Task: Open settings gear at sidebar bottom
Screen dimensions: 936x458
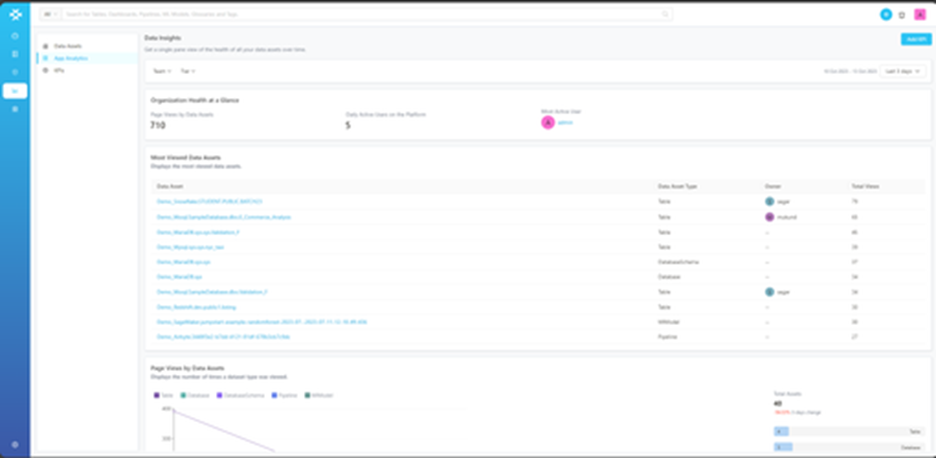Action: point(15,444)
